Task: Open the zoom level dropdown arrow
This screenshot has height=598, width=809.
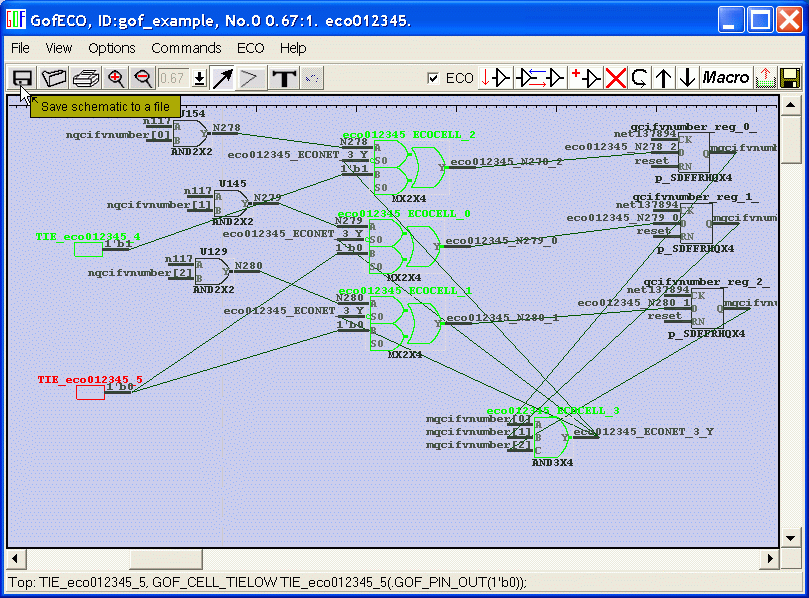Action: tap(199, 78)
